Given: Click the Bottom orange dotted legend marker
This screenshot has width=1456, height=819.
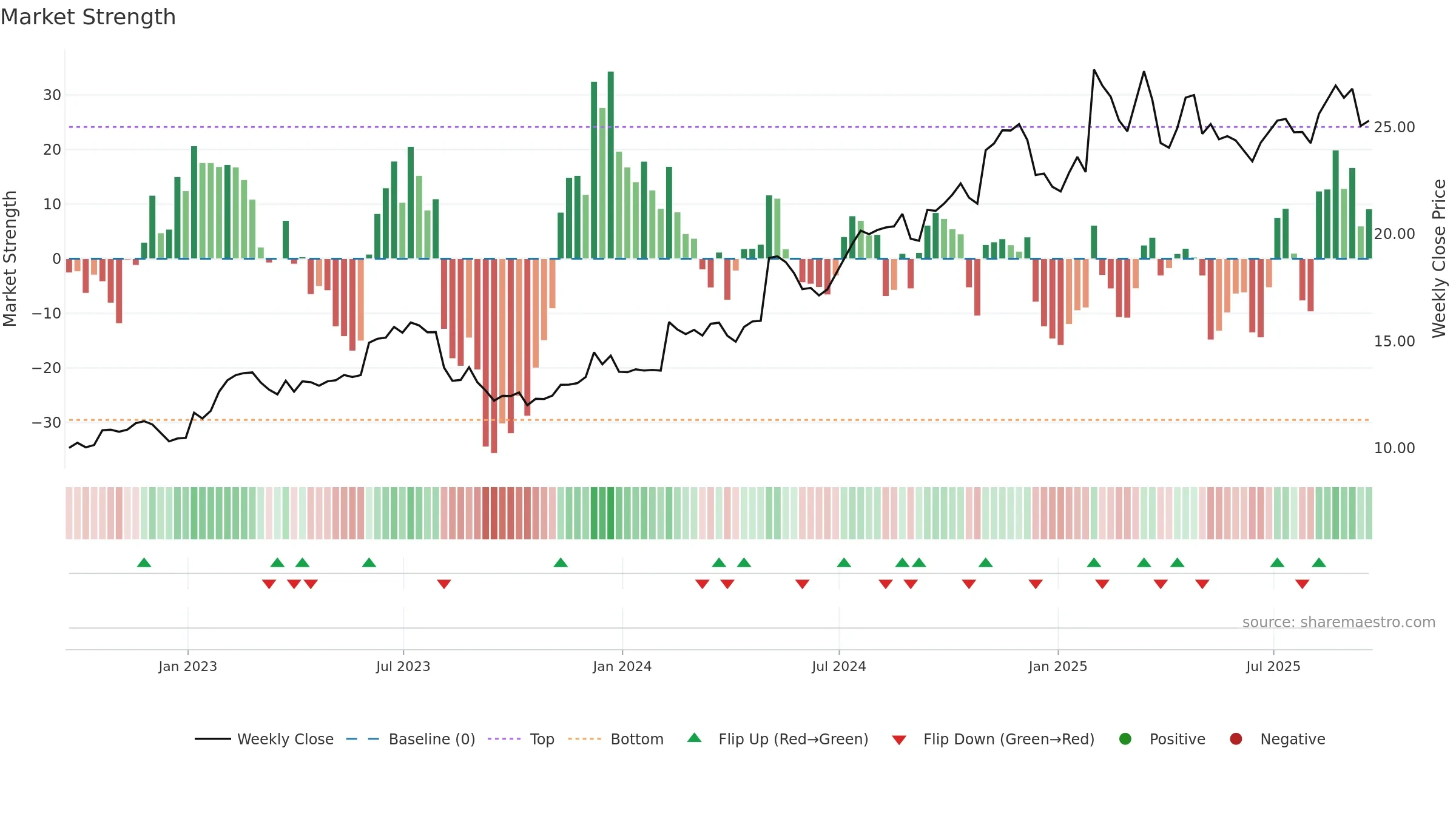Looking at the screenshot, I should pyautogui.click(x=584, y=739).
